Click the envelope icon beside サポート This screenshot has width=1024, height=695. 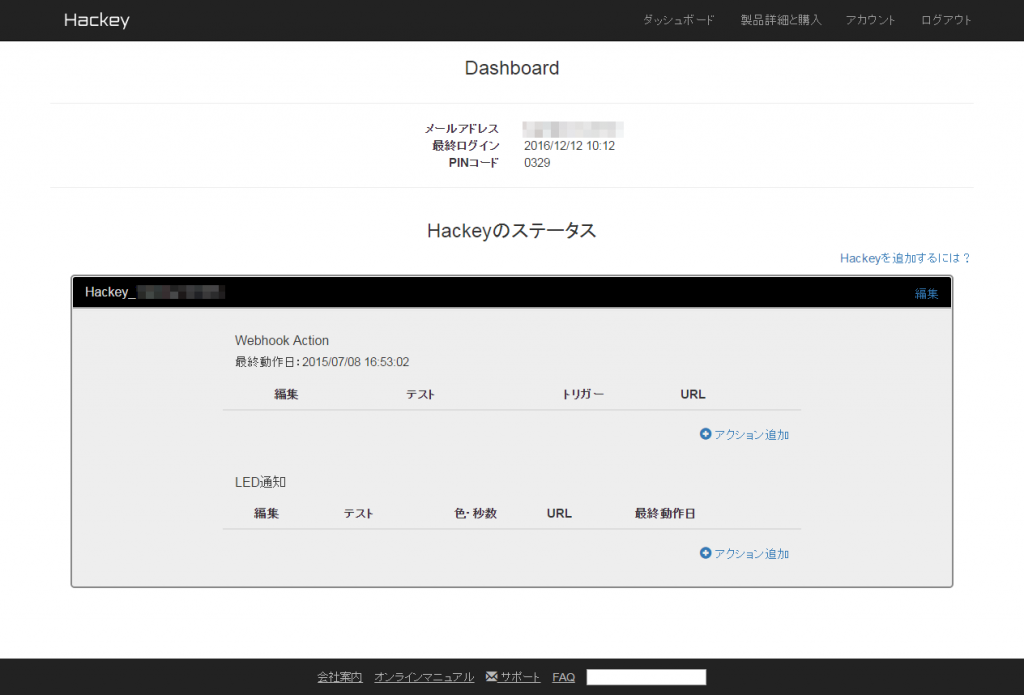pyautogui.click(x=491, y=677)
